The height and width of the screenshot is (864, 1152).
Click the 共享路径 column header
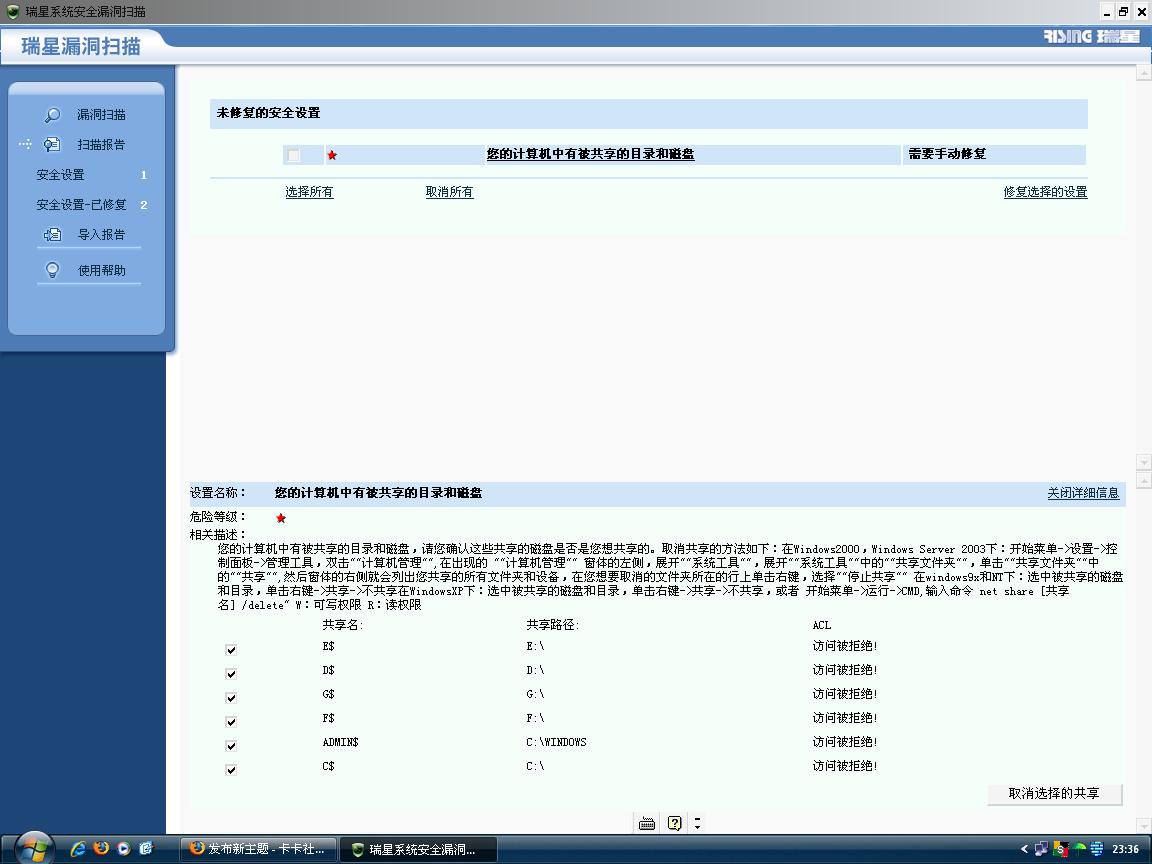[x=552, y=625]
